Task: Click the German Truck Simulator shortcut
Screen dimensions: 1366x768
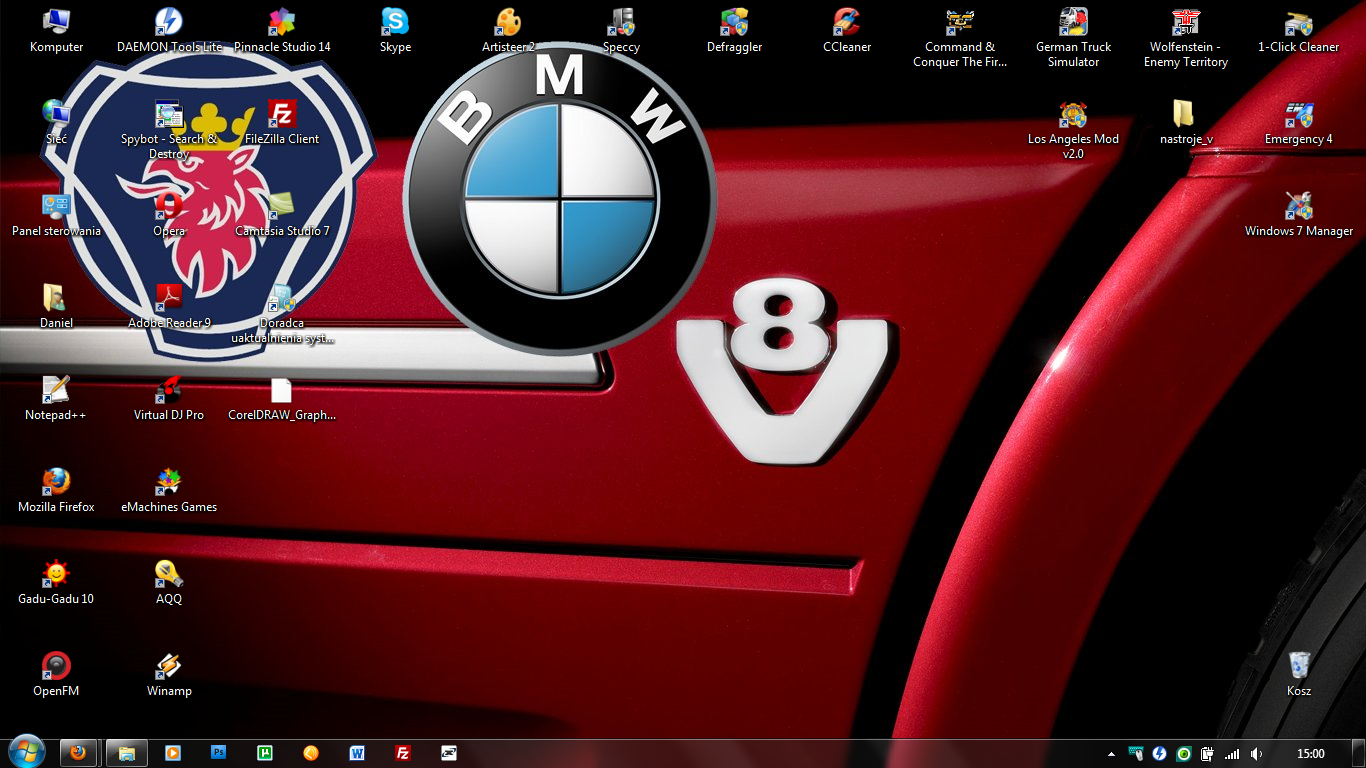Action: point(1073,23)
